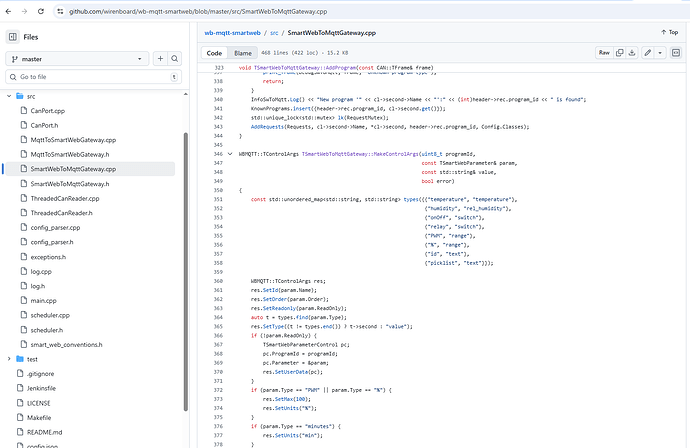This screenshot has height=448, width=690.
Task: Select line number 360
Action: click(218, 281)
